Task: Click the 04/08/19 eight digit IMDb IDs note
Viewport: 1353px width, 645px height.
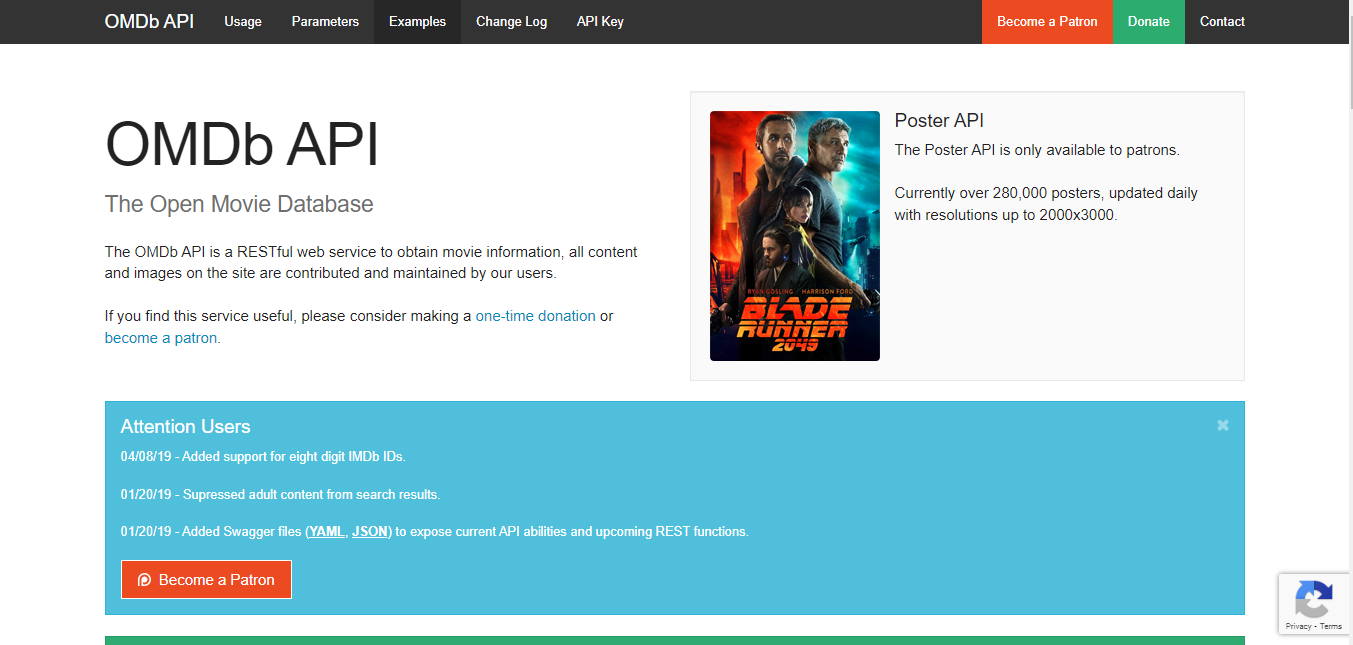Action: point(263,457)
